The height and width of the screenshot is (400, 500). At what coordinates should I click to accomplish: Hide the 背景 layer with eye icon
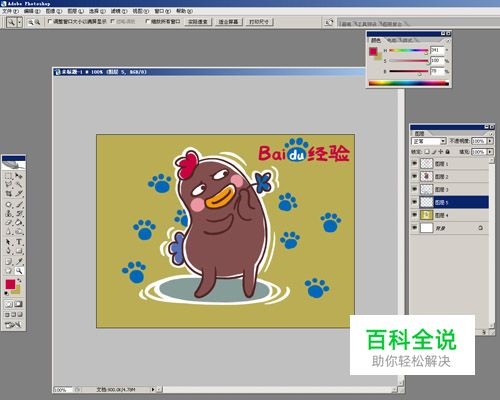tap(414, 228)
